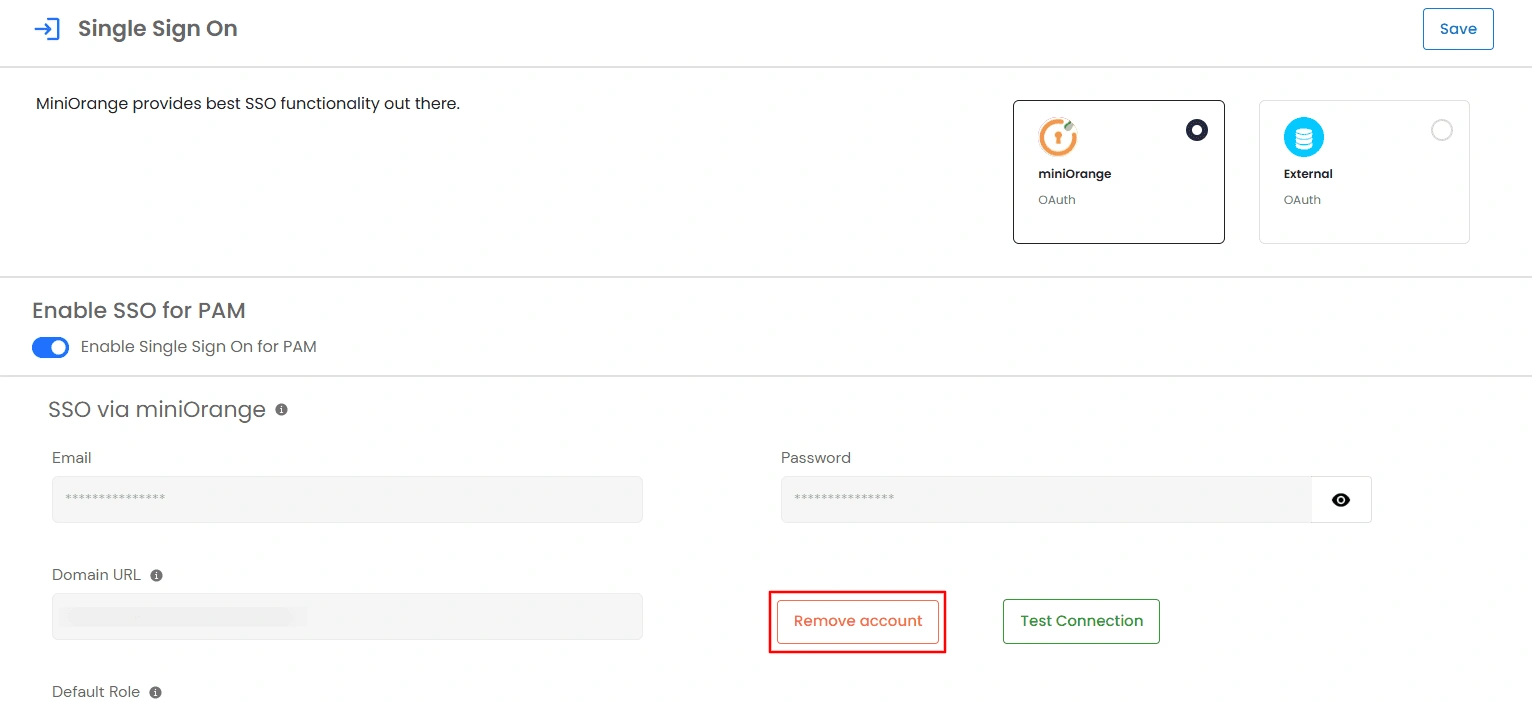The image size is (1532, 702).
Task: Click the 'External' provider name text
Action: pyautogui.click(x=1308, y=174)
